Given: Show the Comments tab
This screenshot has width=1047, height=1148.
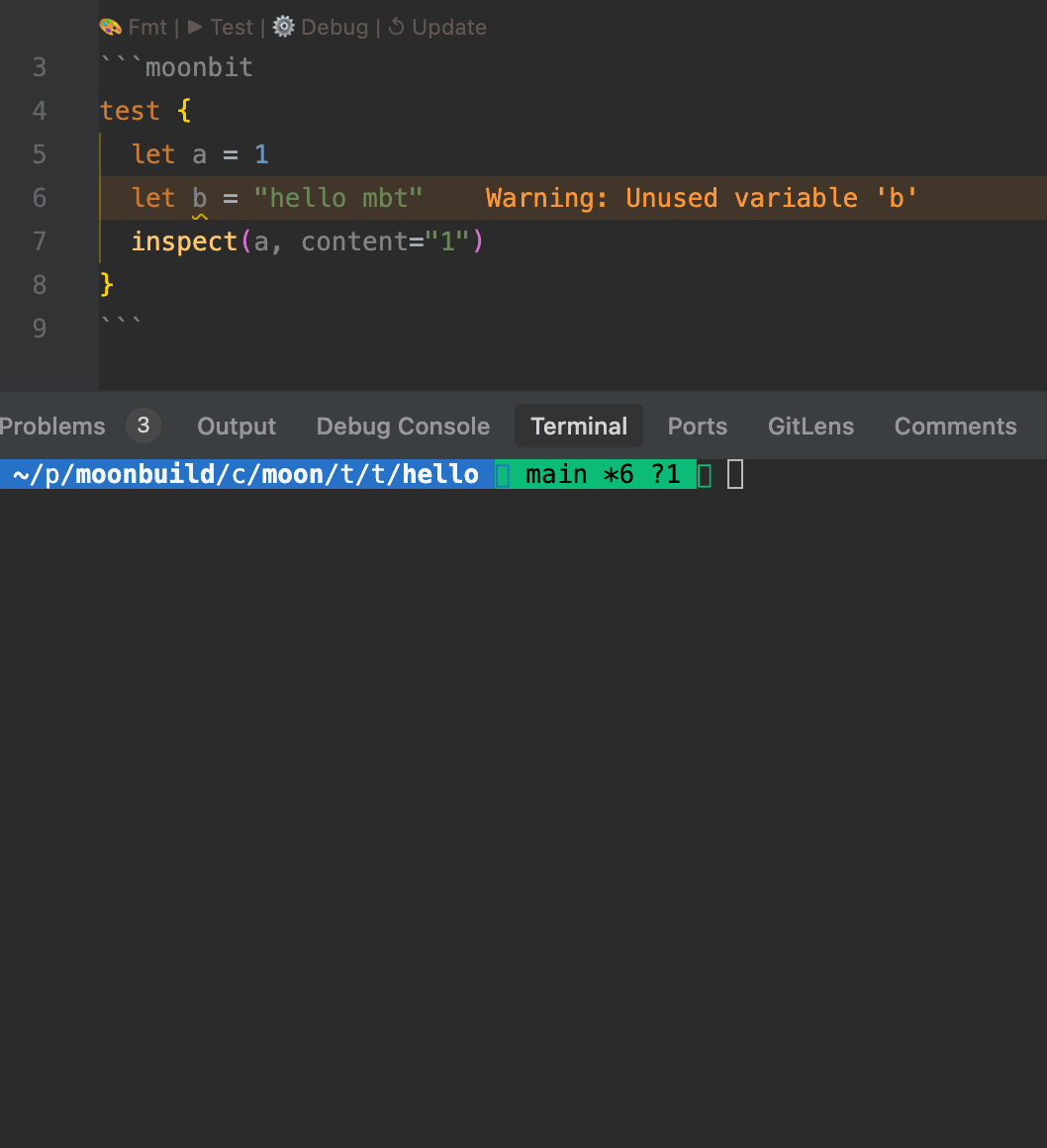Looking at the screenshot, I should [955, 427].
